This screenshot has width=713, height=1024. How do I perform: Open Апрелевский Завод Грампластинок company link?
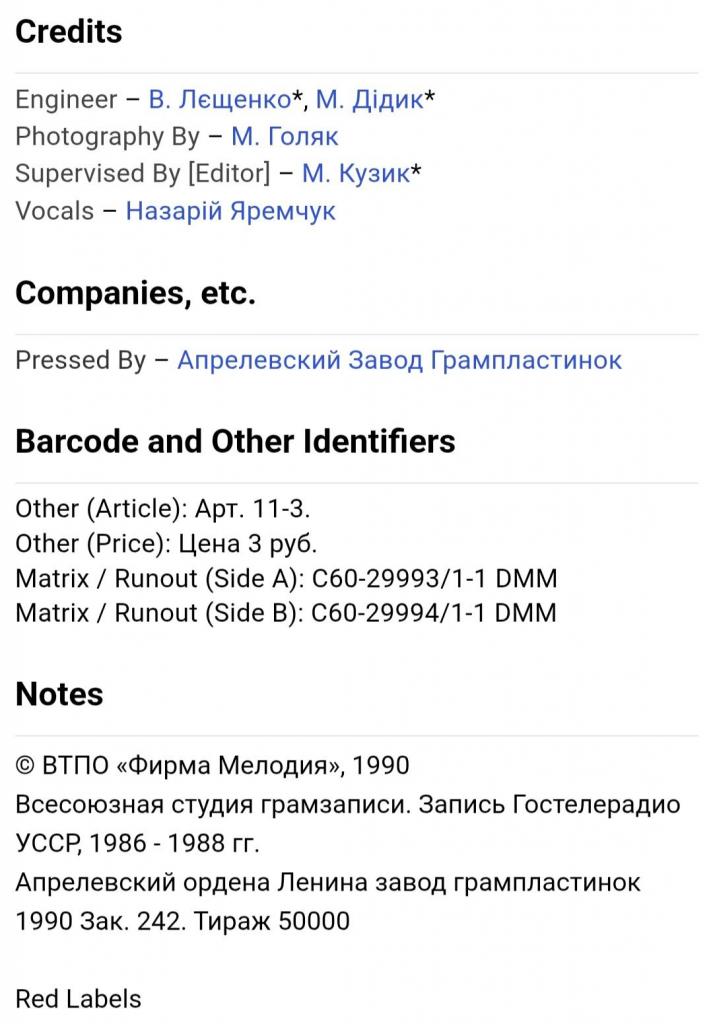[x=400, y=360]
